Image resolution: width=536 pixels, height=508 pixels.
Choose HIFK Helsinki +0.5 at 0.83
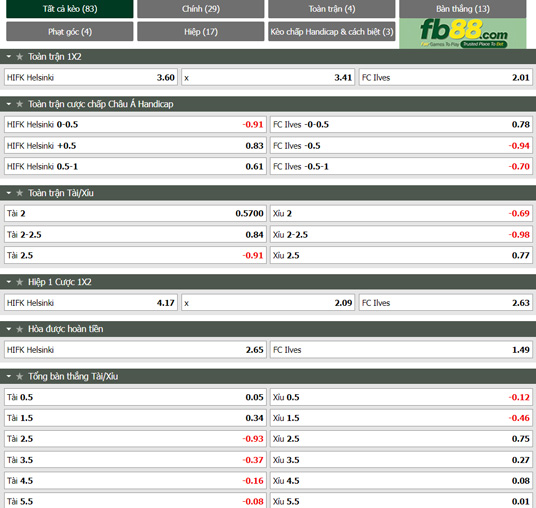click(135, 146)
